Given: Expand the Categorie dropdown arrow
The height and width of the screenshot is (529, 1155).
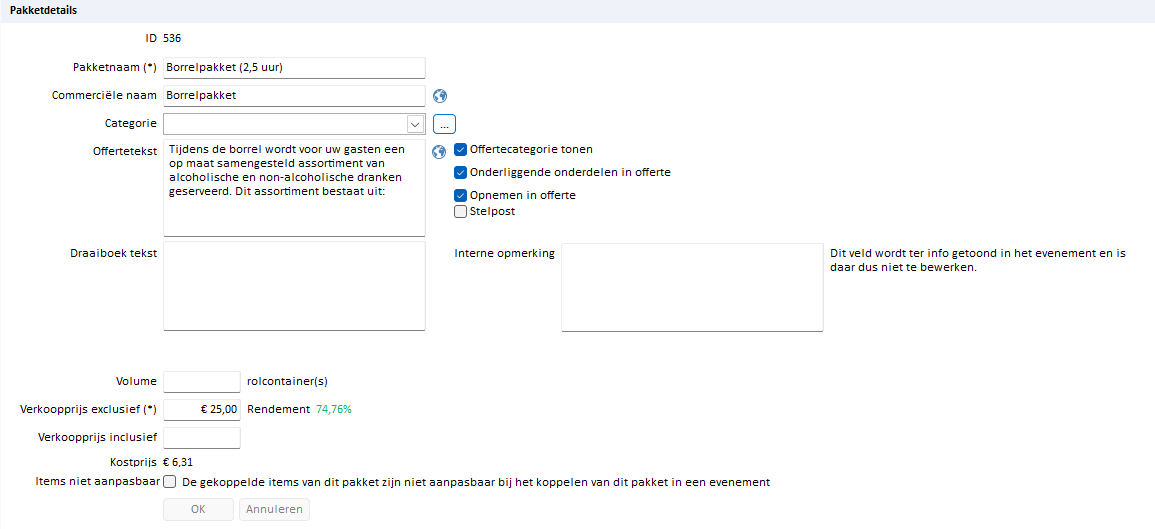Looking at the screenshot, I should tap(415, 124).
